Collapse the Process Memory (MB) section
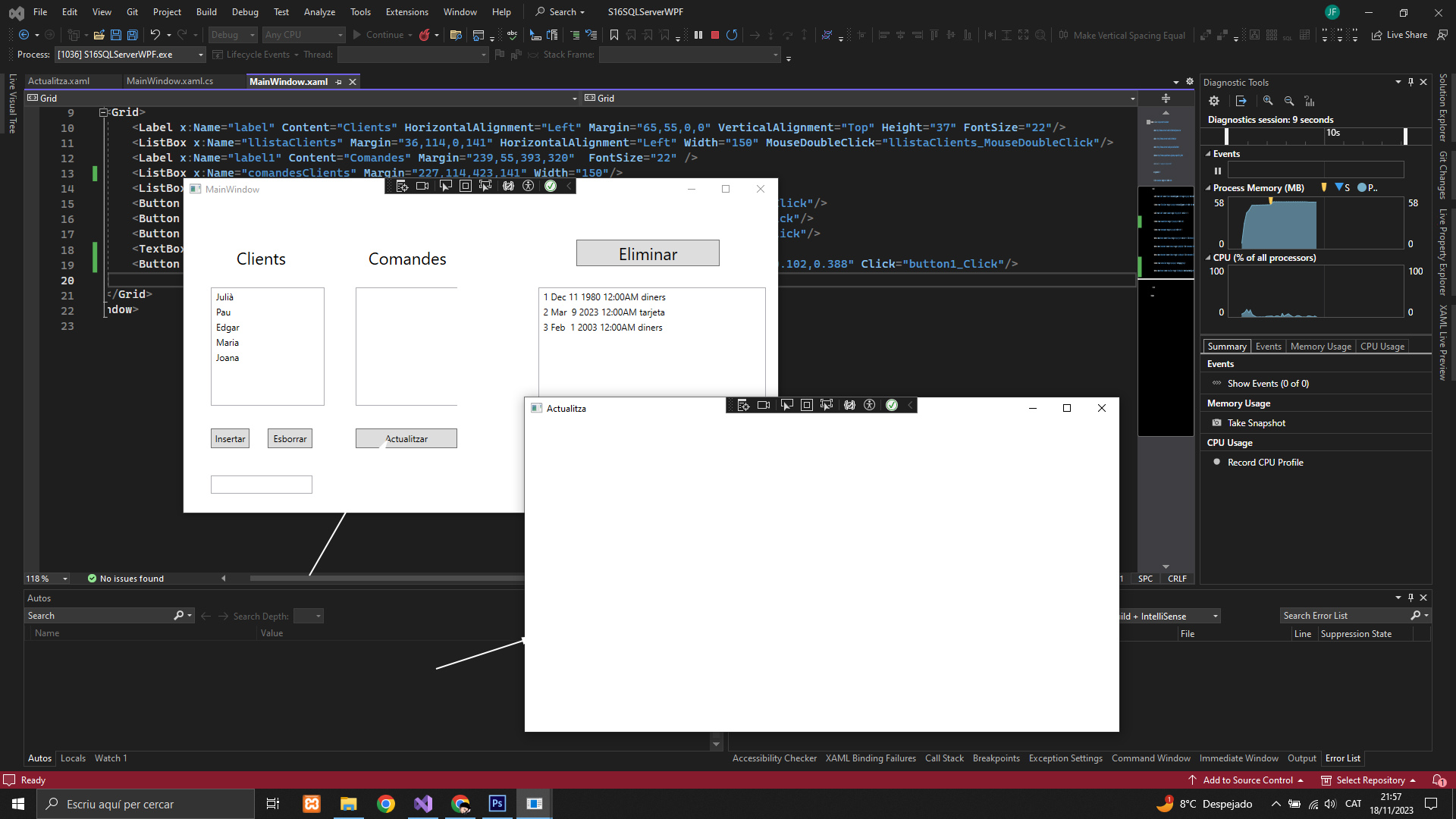 pyautogui.click(x=1208, y=188)
